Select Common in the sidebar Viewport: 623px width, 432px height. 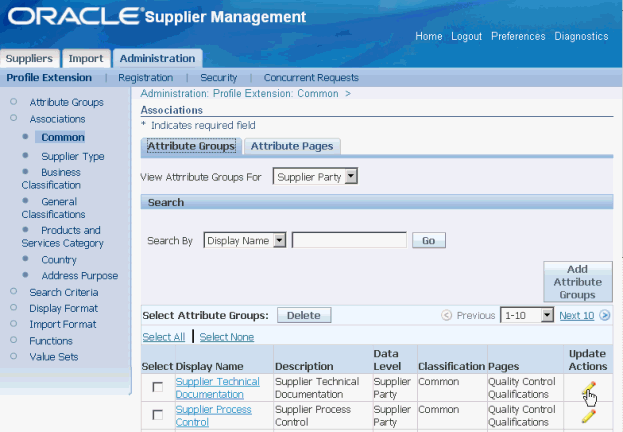pyautogui.click(x=63, y=137)
